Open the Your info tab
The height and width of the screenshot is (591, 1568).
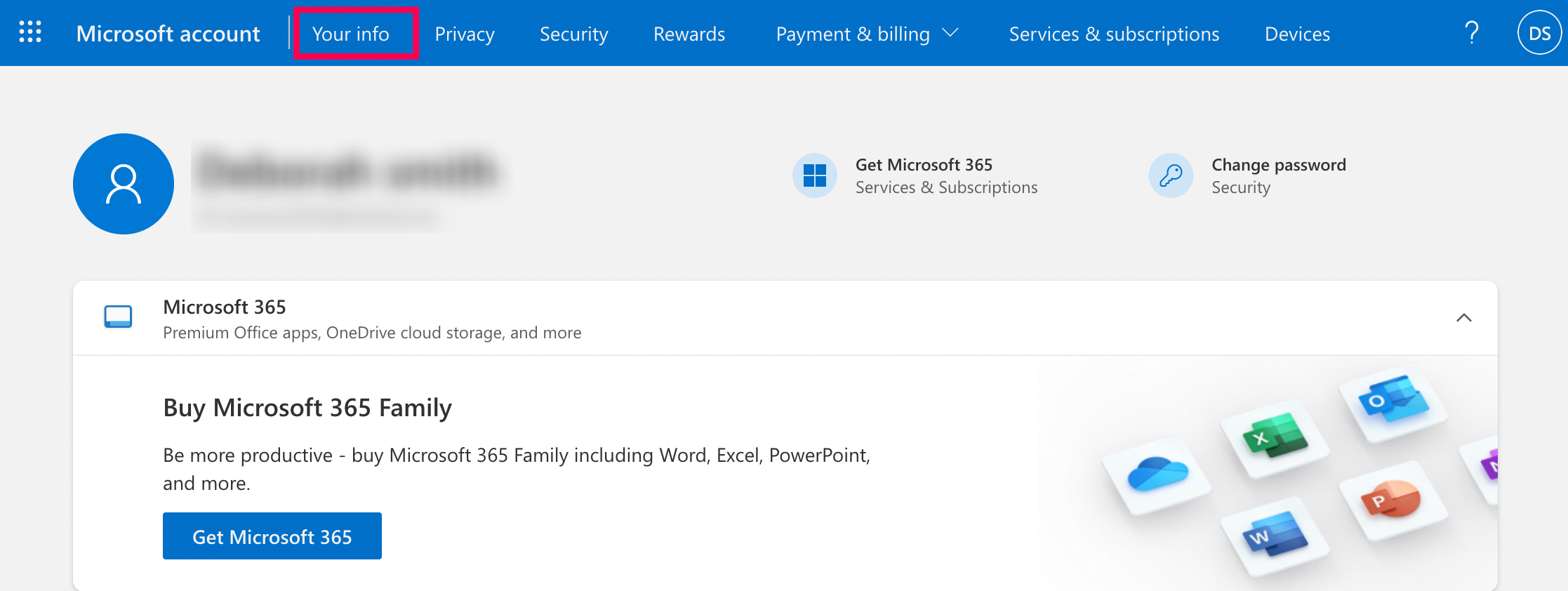tap(351, 34)
